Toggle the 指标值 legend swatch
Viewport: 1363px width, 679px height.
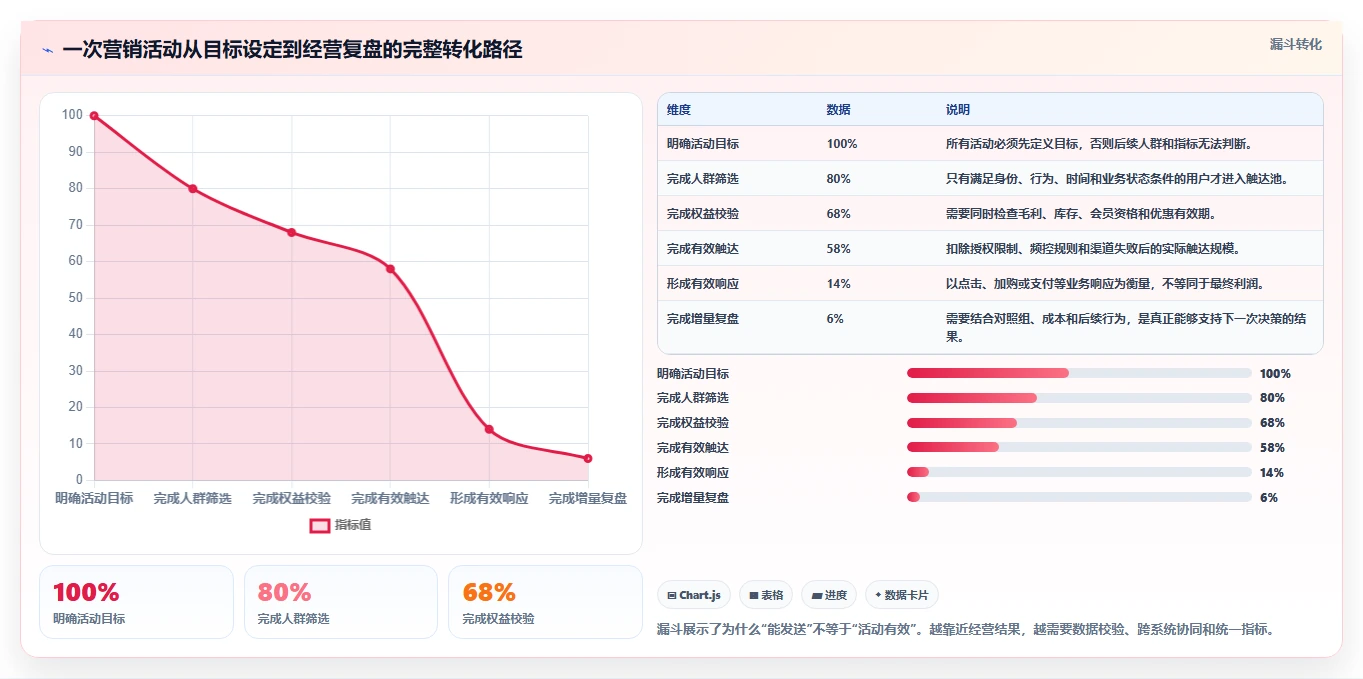[319, 525]
